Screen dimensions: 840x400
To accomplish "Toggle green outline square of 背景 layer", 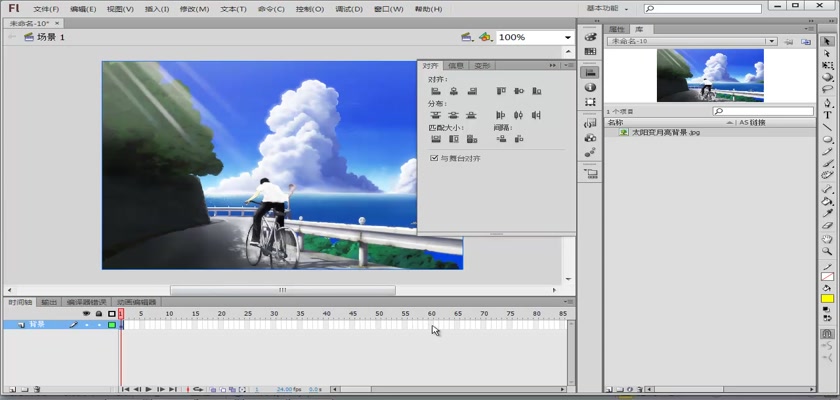I will (x=111, y=325).
